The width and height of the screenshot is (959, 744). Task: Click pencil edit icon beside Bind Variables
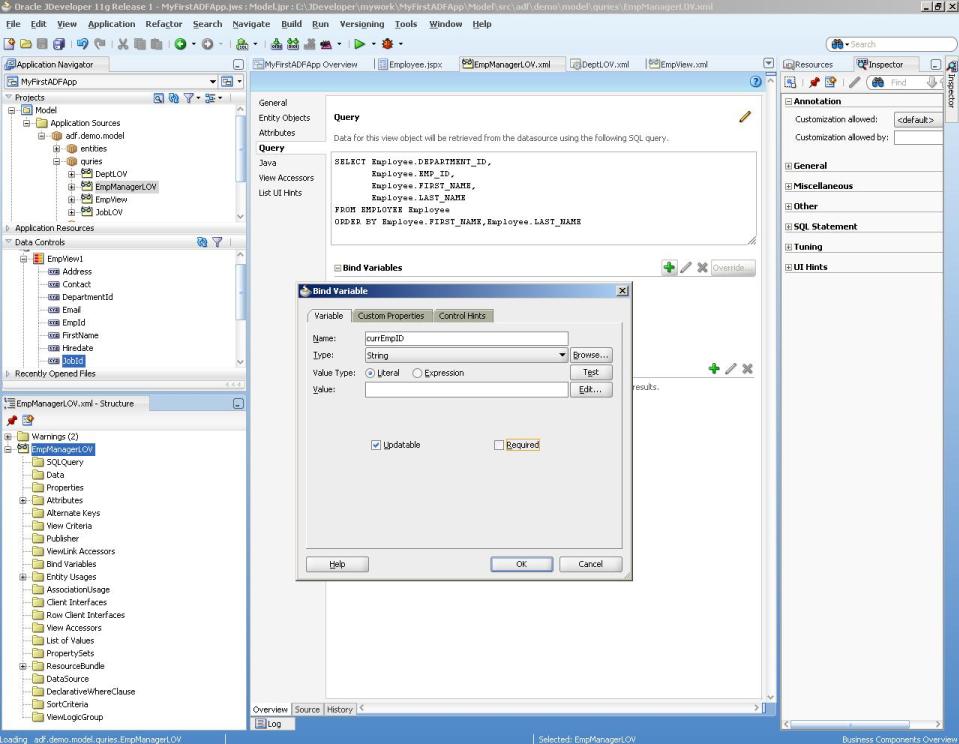(x=686, y=267)
